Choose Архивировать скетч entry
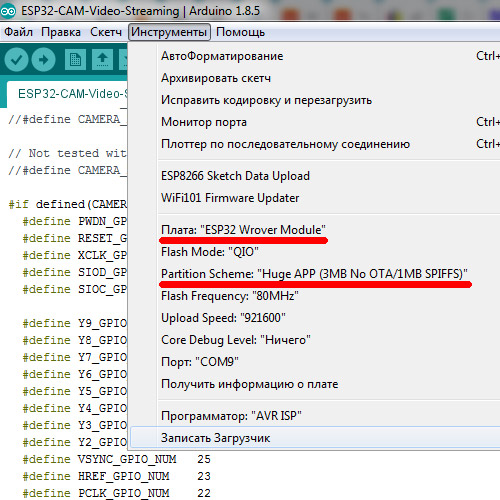The image size is (500, 500). click(x=313, y=78)
